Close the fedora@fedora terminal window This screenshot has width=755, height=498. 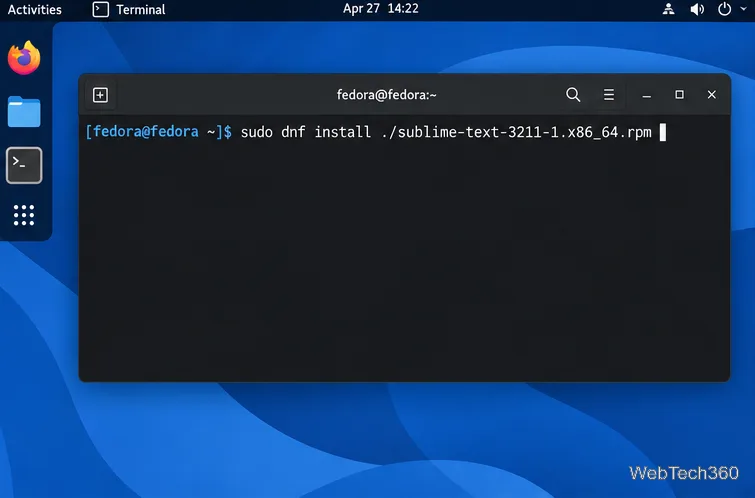pos(712,94)
